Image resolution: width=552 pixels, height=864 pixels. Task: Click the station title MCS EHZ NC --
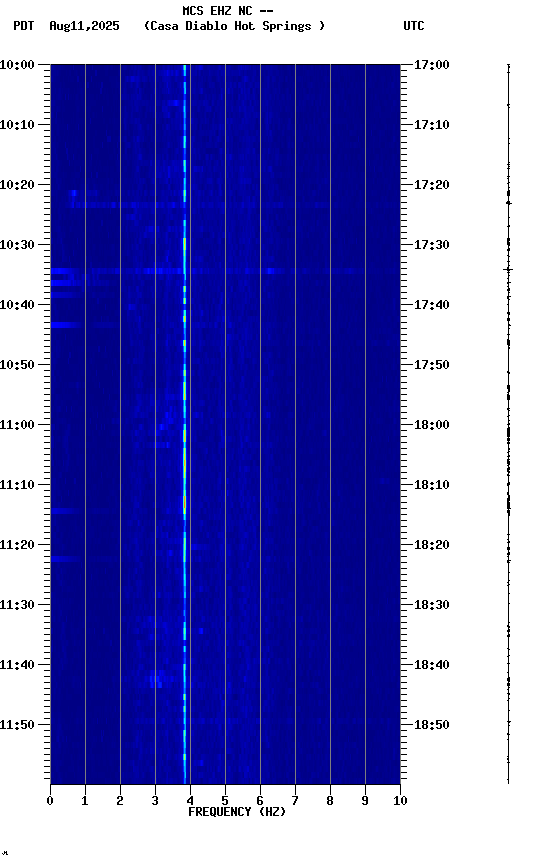[228, 11]
